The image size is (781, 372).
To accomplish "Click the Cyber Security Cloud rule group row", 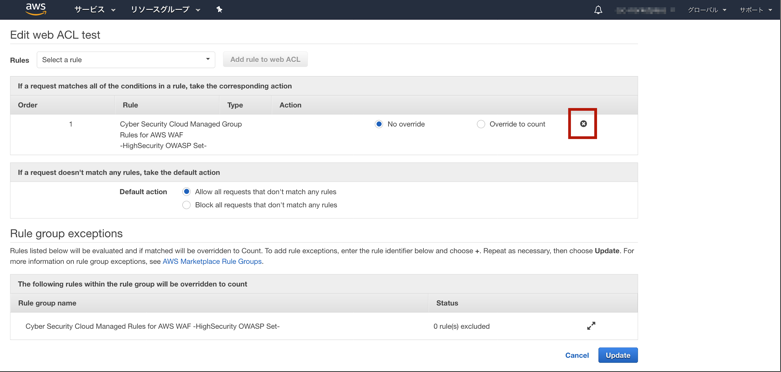I will [324, 326].
